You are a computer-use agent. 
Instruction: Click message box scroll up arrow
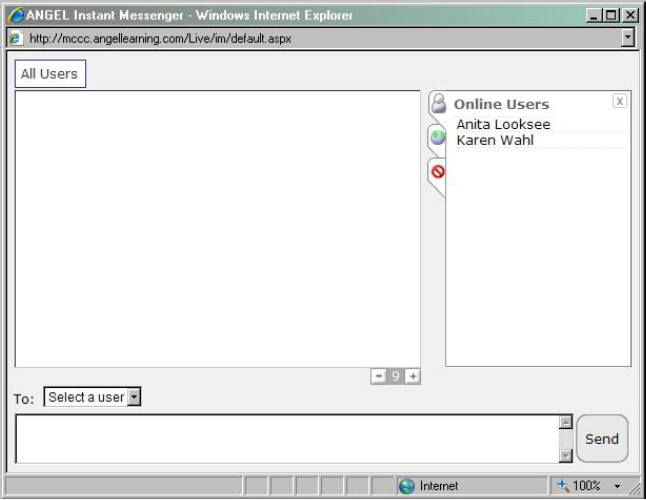(x=565, y=422)
